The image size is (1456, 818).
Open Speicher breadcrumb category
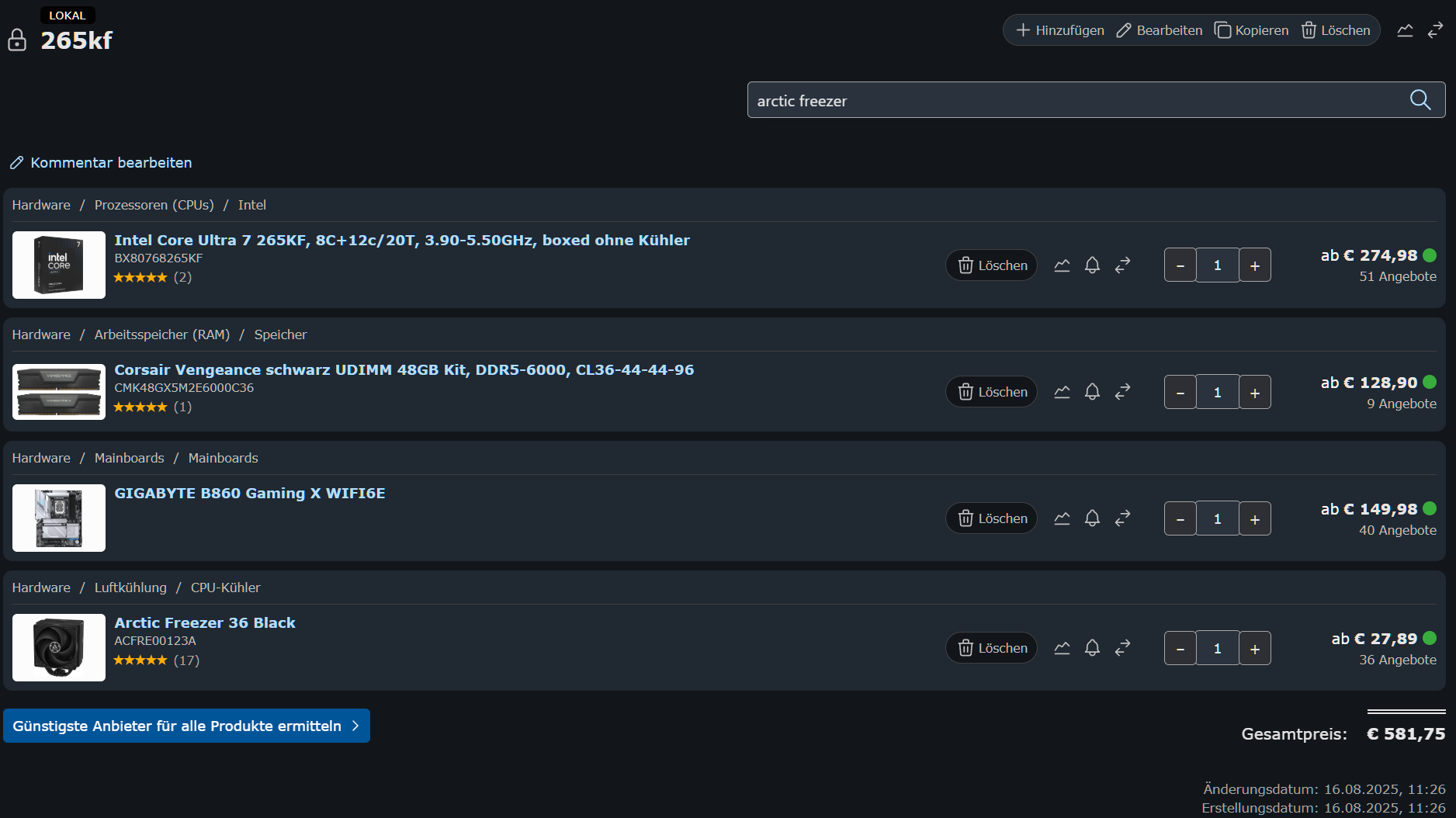pyautogui.click(x=281, y=334)
